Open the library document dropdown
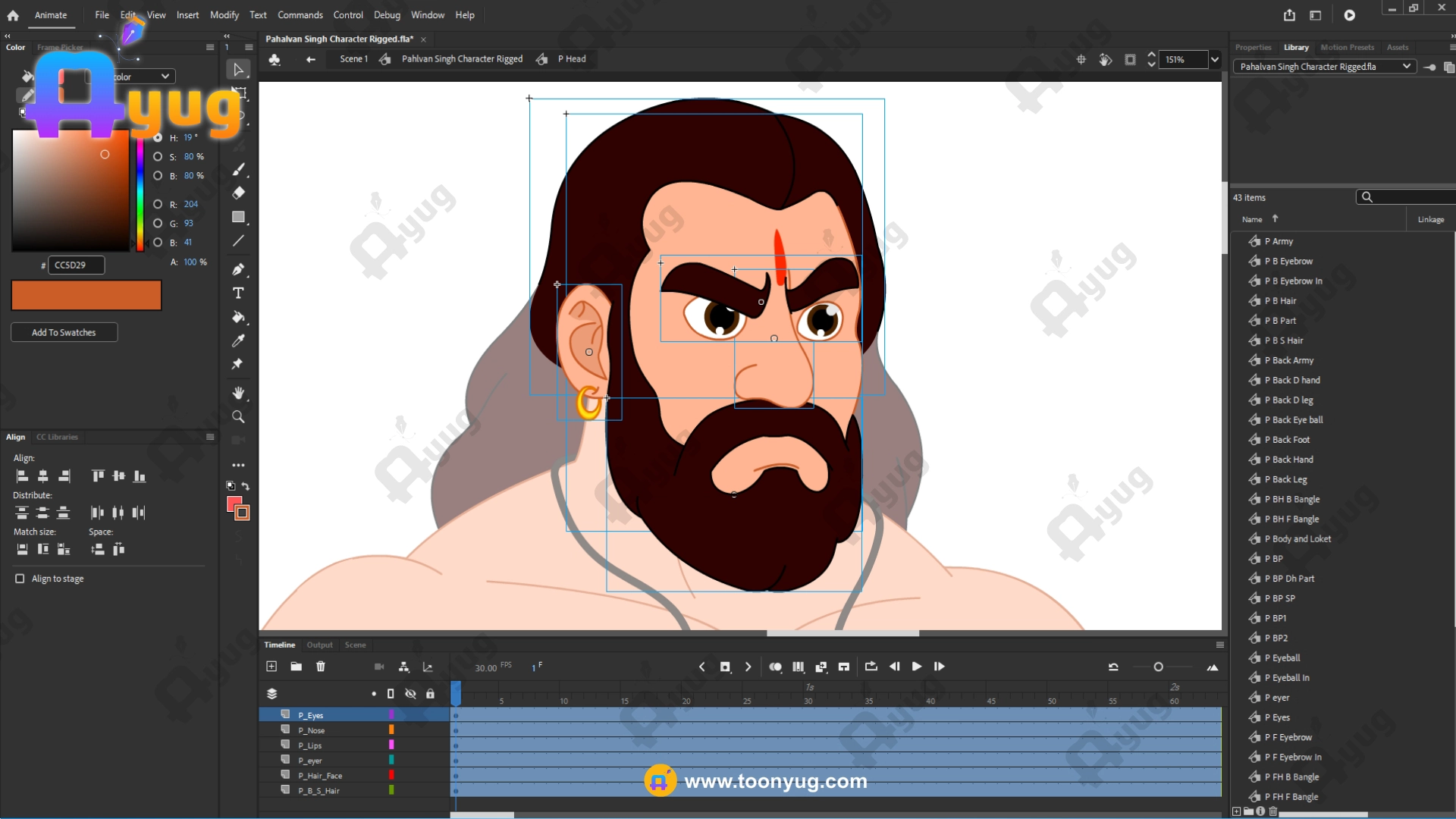Screen dimensions: 1456x819 coord(1406,67)
